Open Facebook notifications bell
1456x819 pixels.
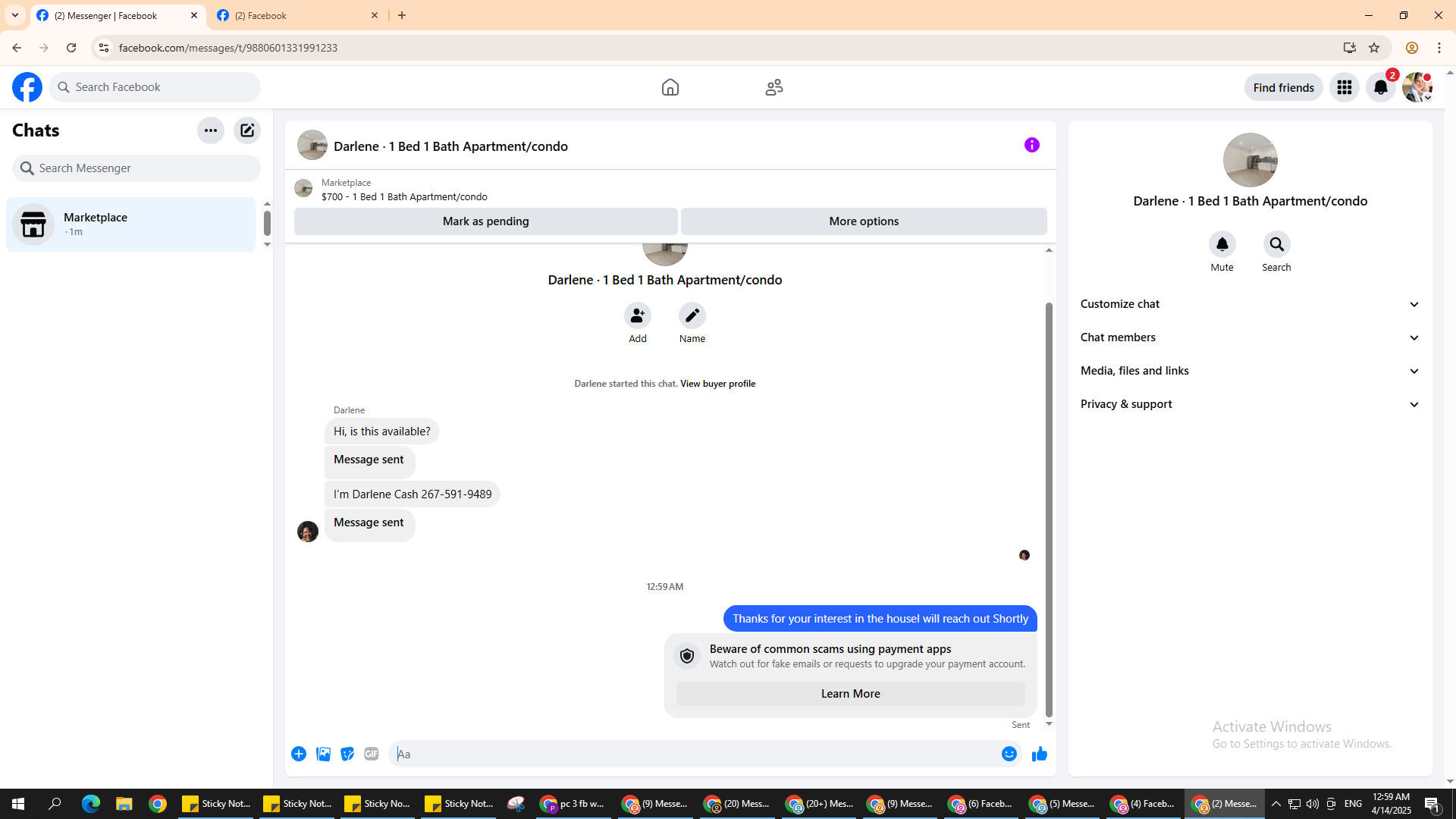point(1380,87)
